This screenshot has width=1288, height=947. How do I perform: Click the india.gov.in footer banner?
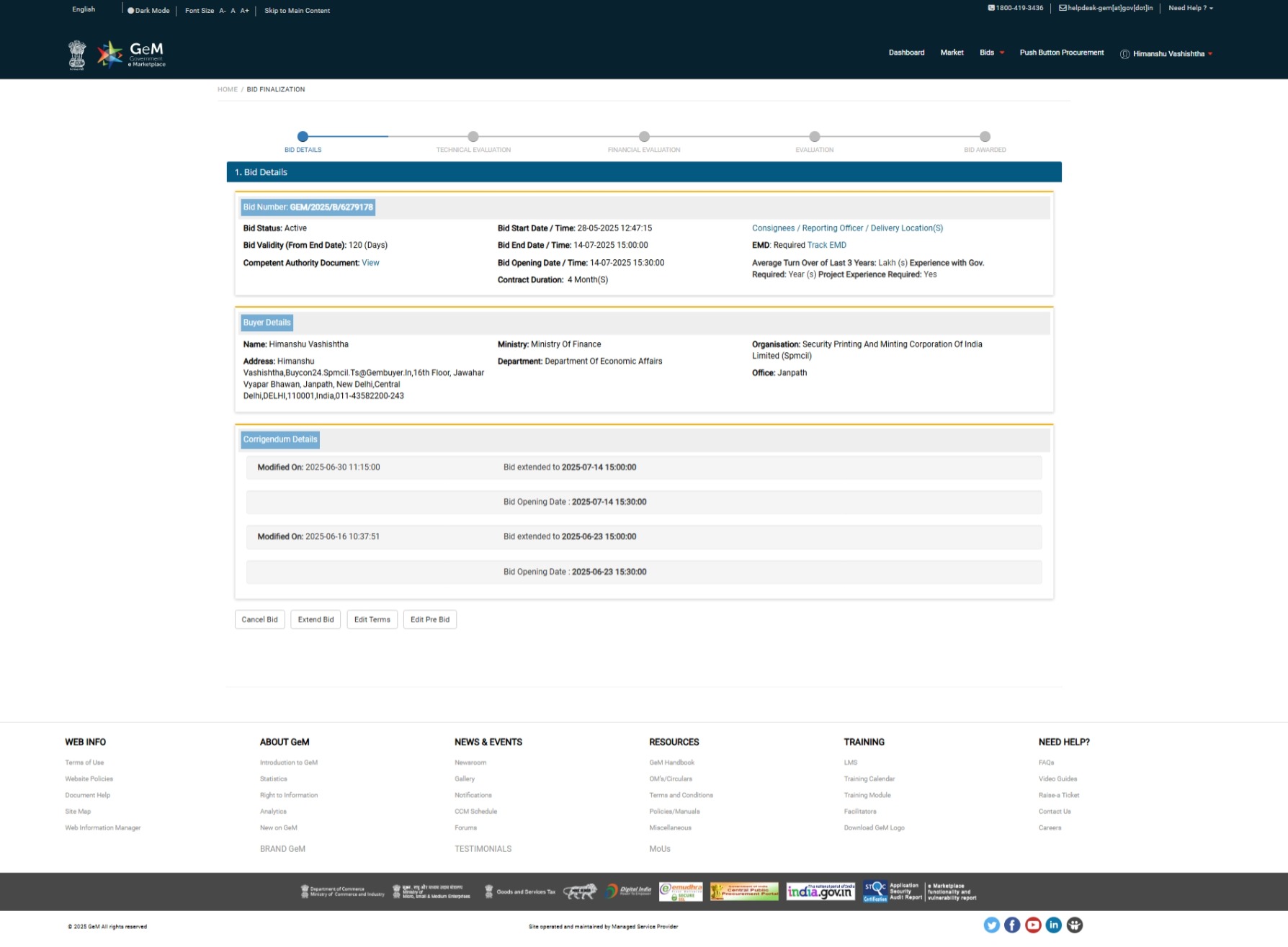pyautogui.click(x=820, y=892)
